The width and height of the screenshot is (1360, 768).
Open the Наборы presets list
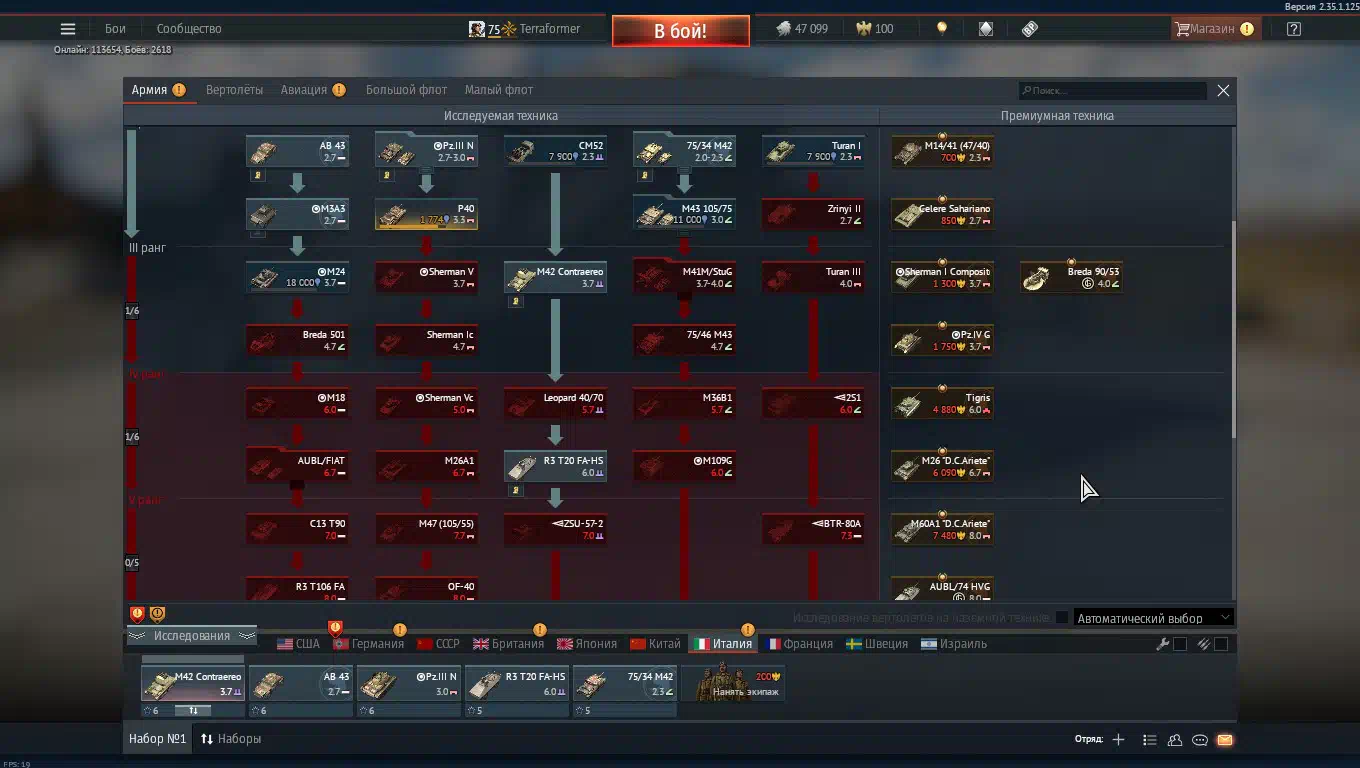coord(231,739)
